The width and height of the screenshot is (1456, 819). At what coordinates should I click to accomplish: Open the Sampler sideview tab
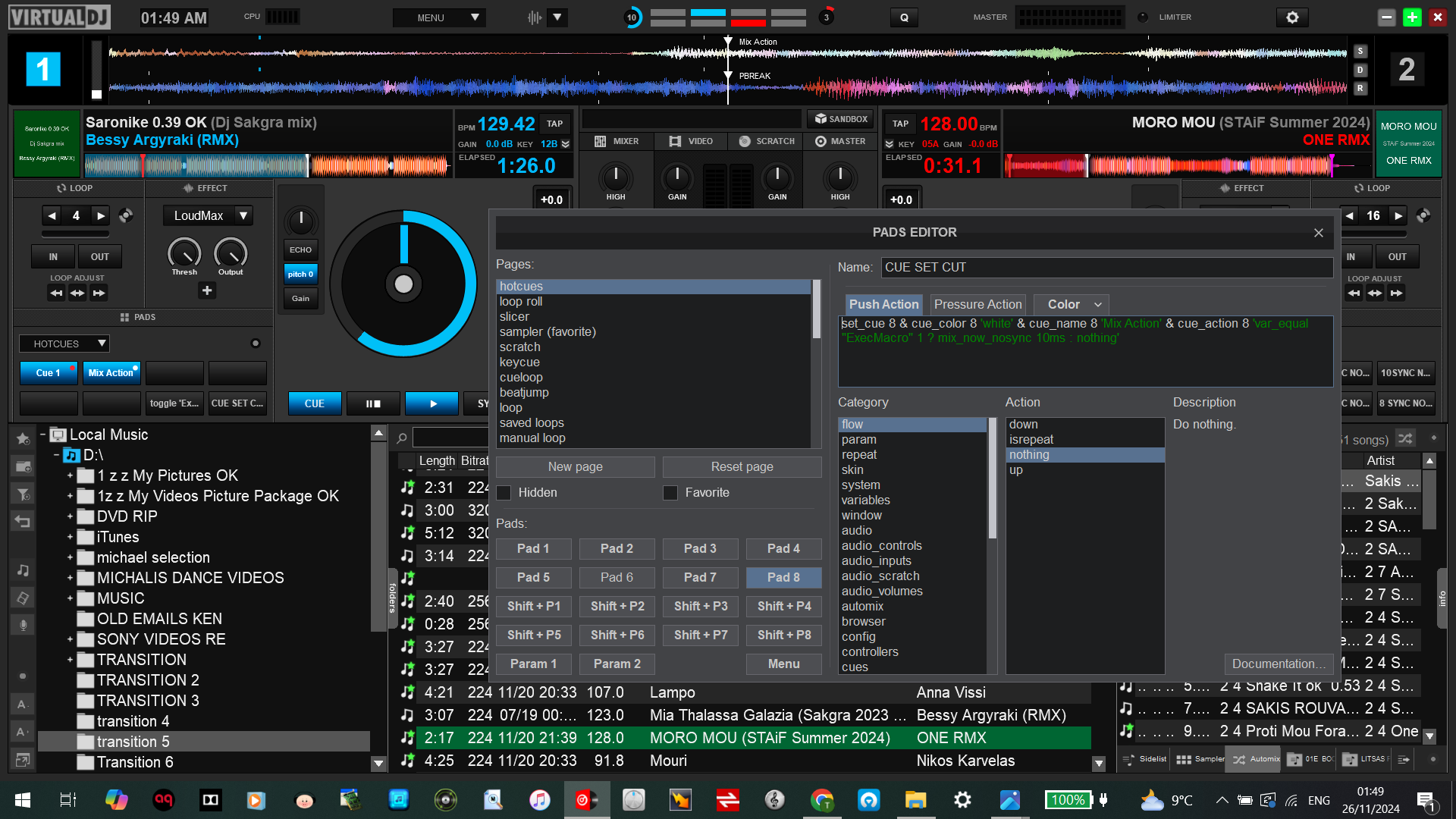tap(1200, 758)
